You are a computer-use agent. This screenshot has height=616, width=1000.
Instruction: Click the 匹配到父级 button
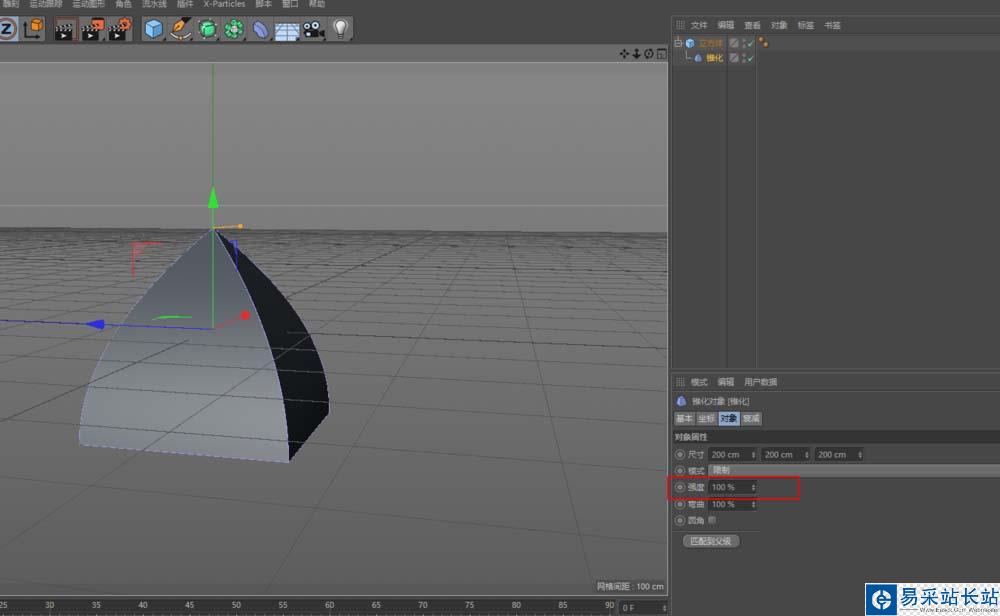(x=711, y=541)
